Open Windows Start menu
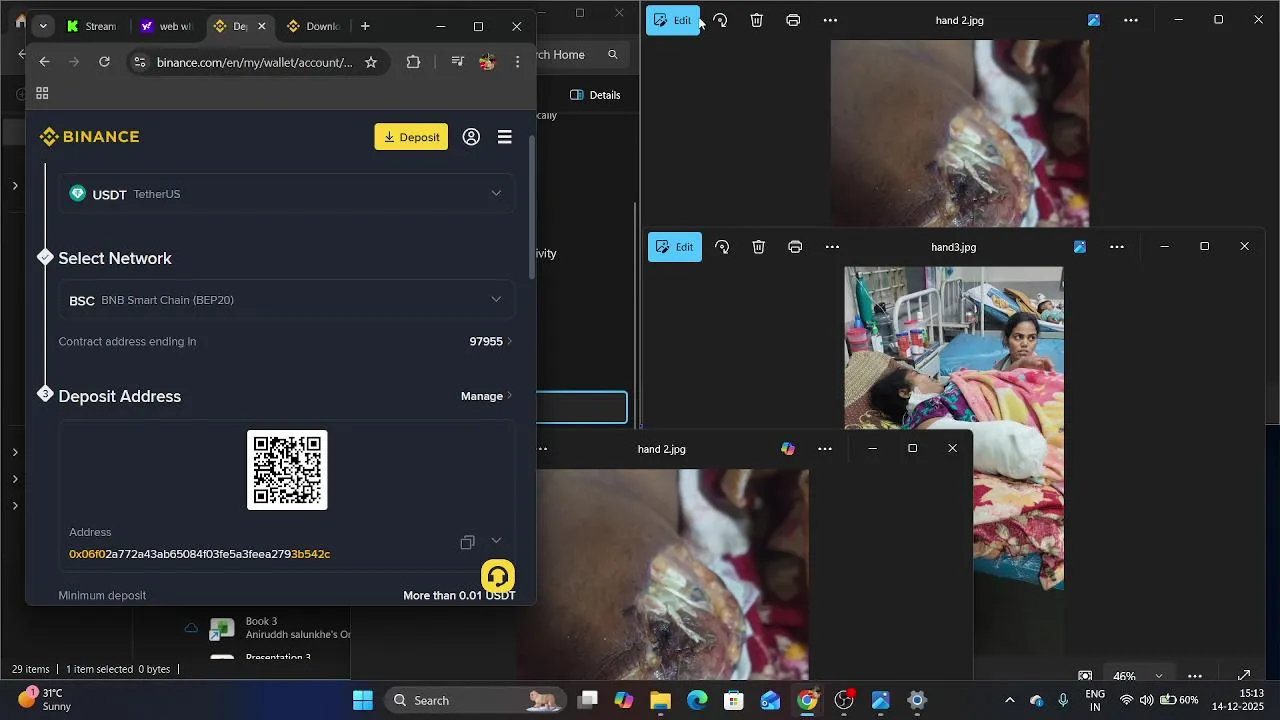The image size is (1280, 720). (363, 700)
